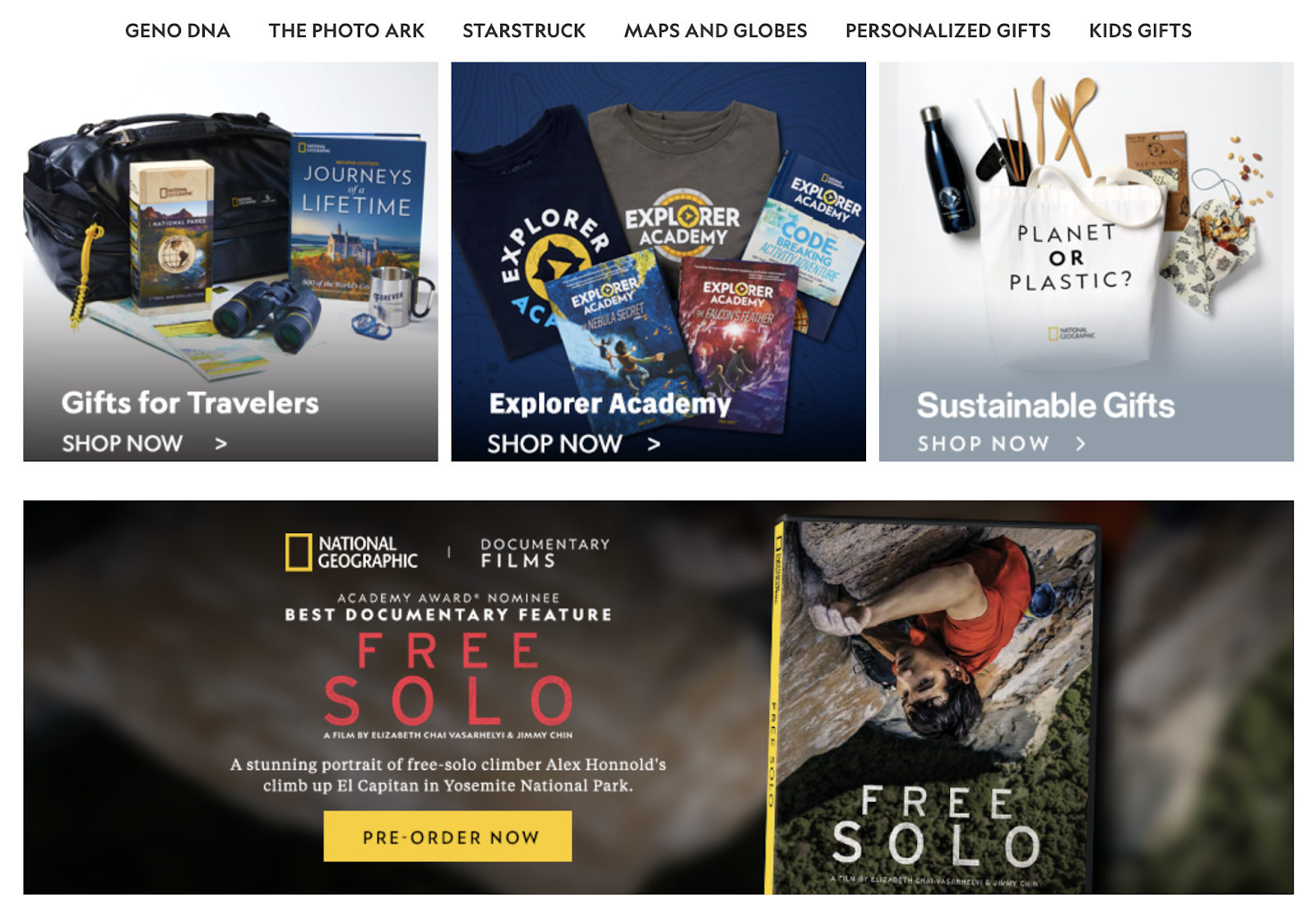
Task: Click Shop Now under Sustainable Gifts
Action: click(x=983, y=444)
